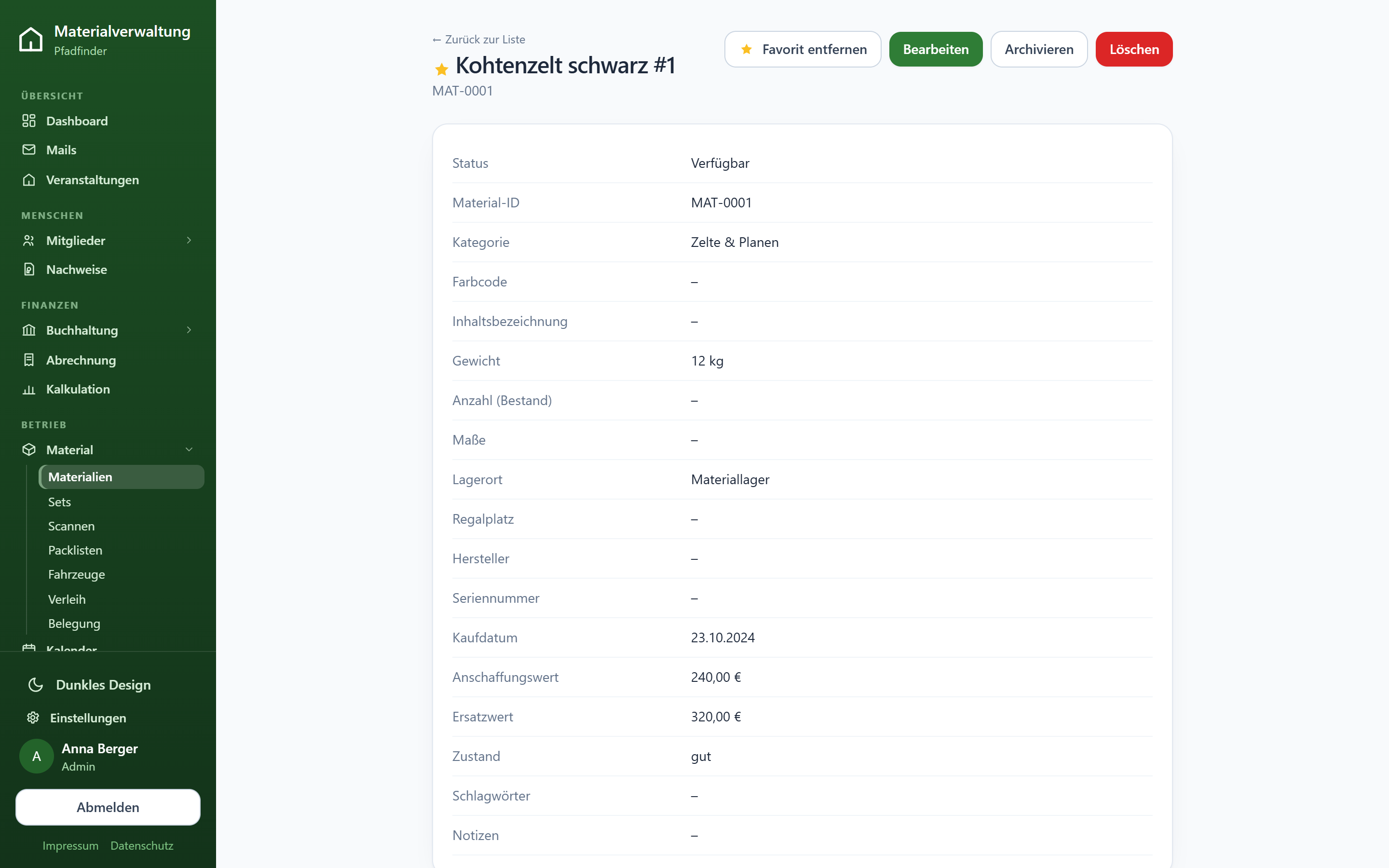Click the Archivieren button
The height and width of the screenshot is (868, 1389).
(1039, 49)
